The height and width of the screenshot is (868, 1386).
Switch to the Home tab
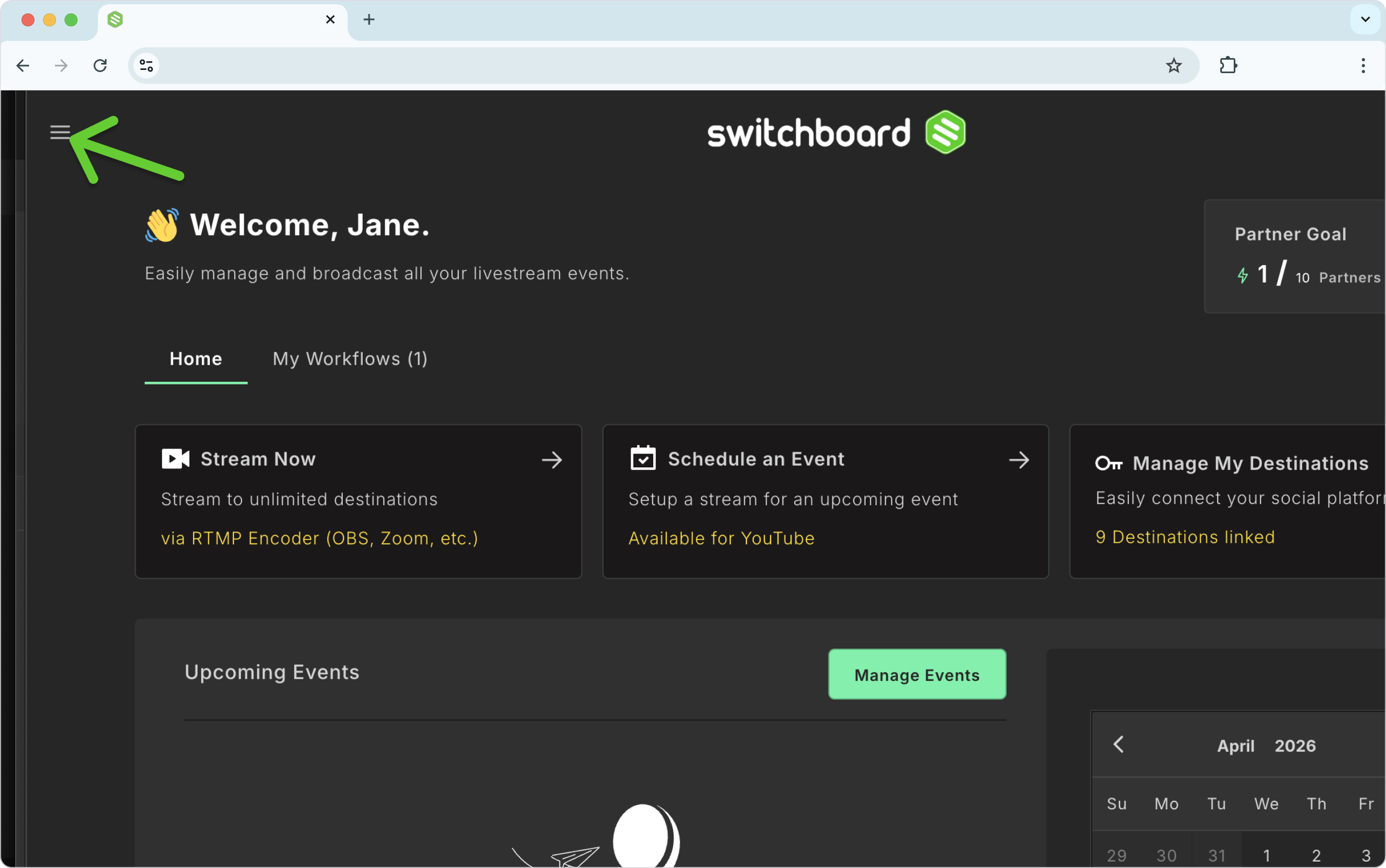(x=196, y=359)
